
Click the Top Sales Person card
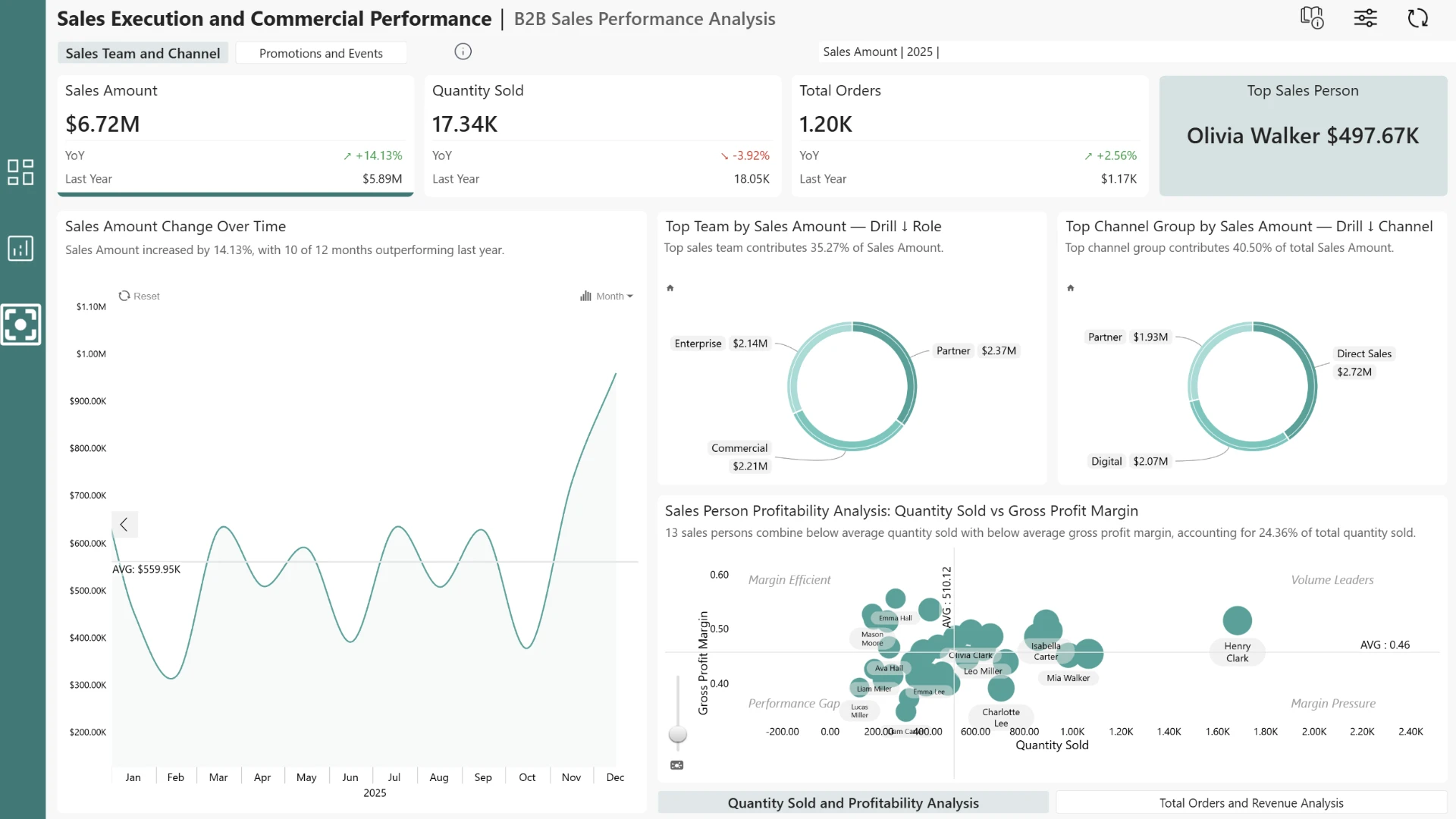coord(1303,136)
